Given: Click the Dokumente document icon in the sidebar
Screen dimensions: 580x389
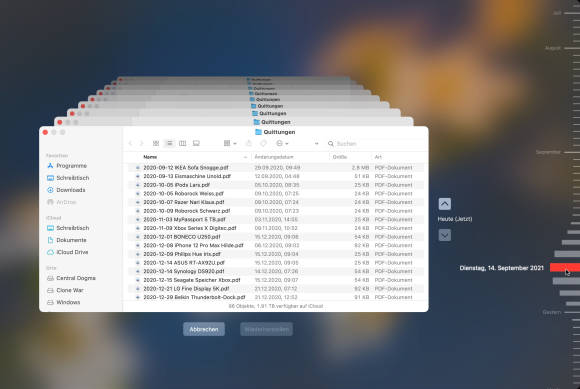Looking at the screenshot, I should [50, 240].
